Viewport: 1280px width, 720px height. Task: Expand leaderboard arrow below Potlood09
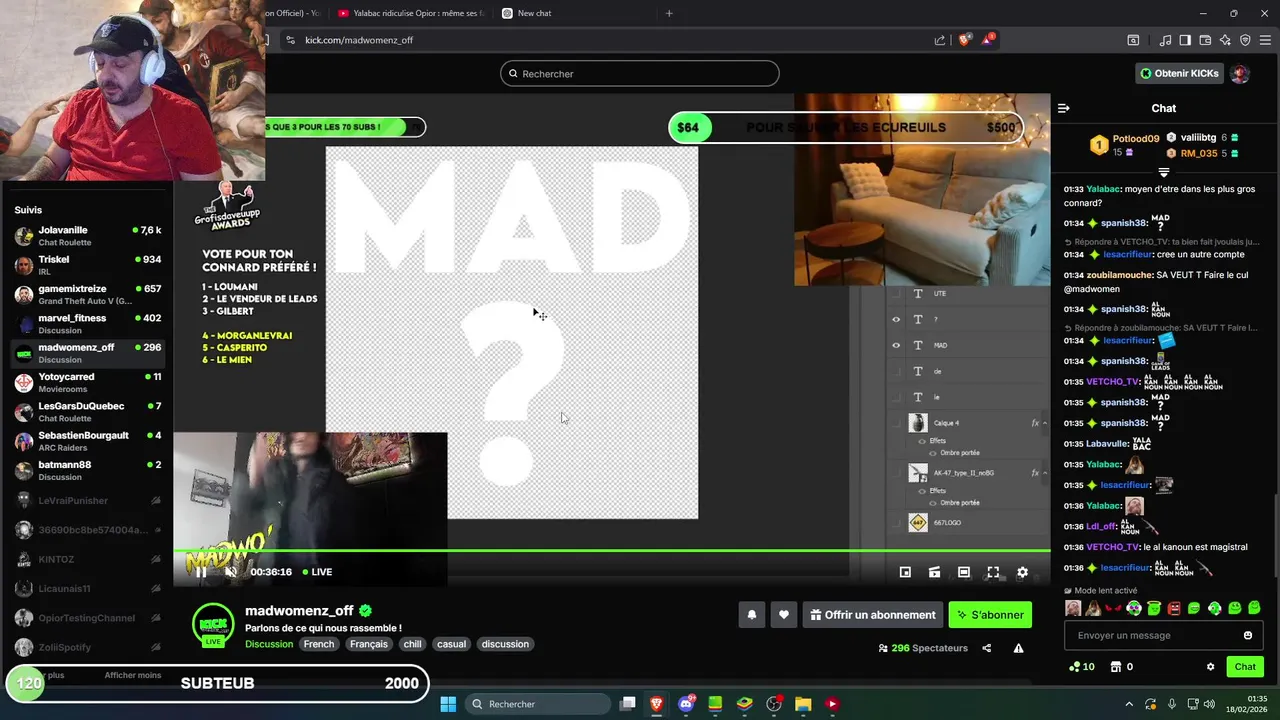[1163, 173]
